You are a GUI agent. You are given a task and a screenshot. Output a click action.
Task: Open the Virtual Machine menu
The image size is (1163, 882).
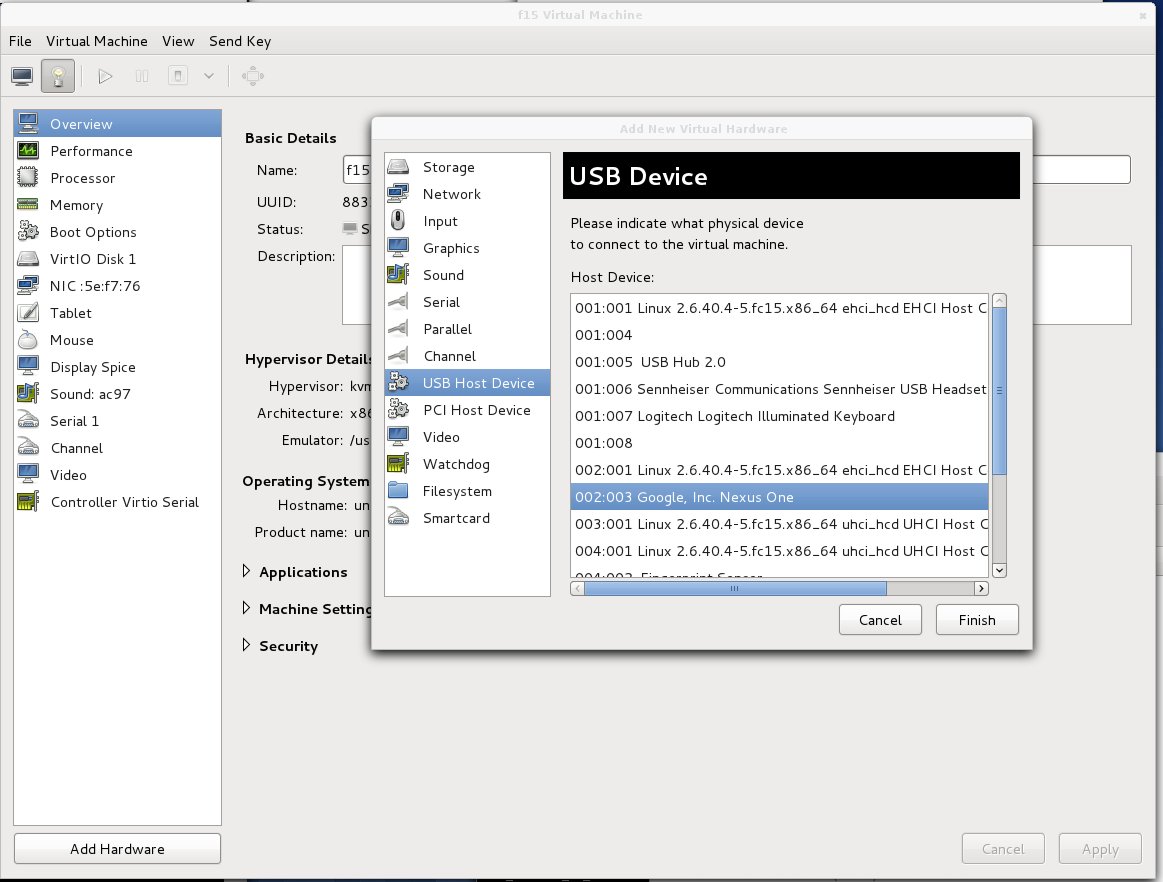(96, 42)
